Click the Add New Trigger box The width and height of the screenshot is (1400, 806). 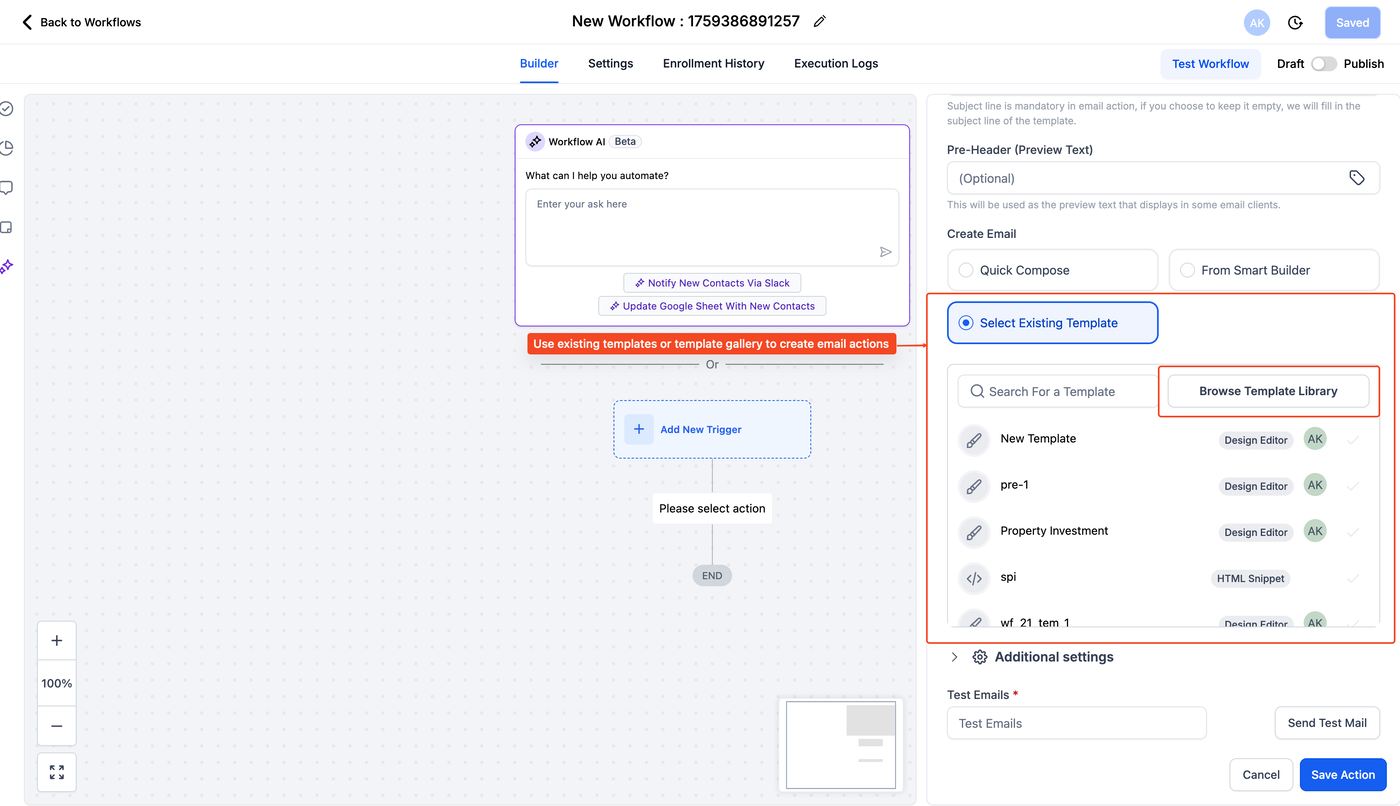[x=712, y=430]
